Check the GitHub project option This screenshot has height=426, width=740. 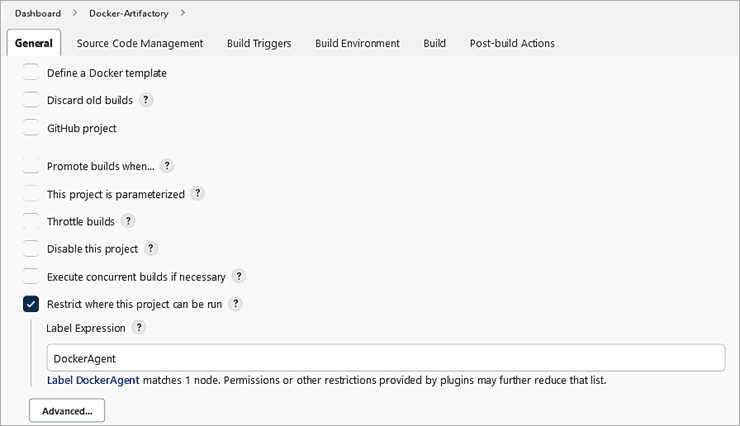31,128
